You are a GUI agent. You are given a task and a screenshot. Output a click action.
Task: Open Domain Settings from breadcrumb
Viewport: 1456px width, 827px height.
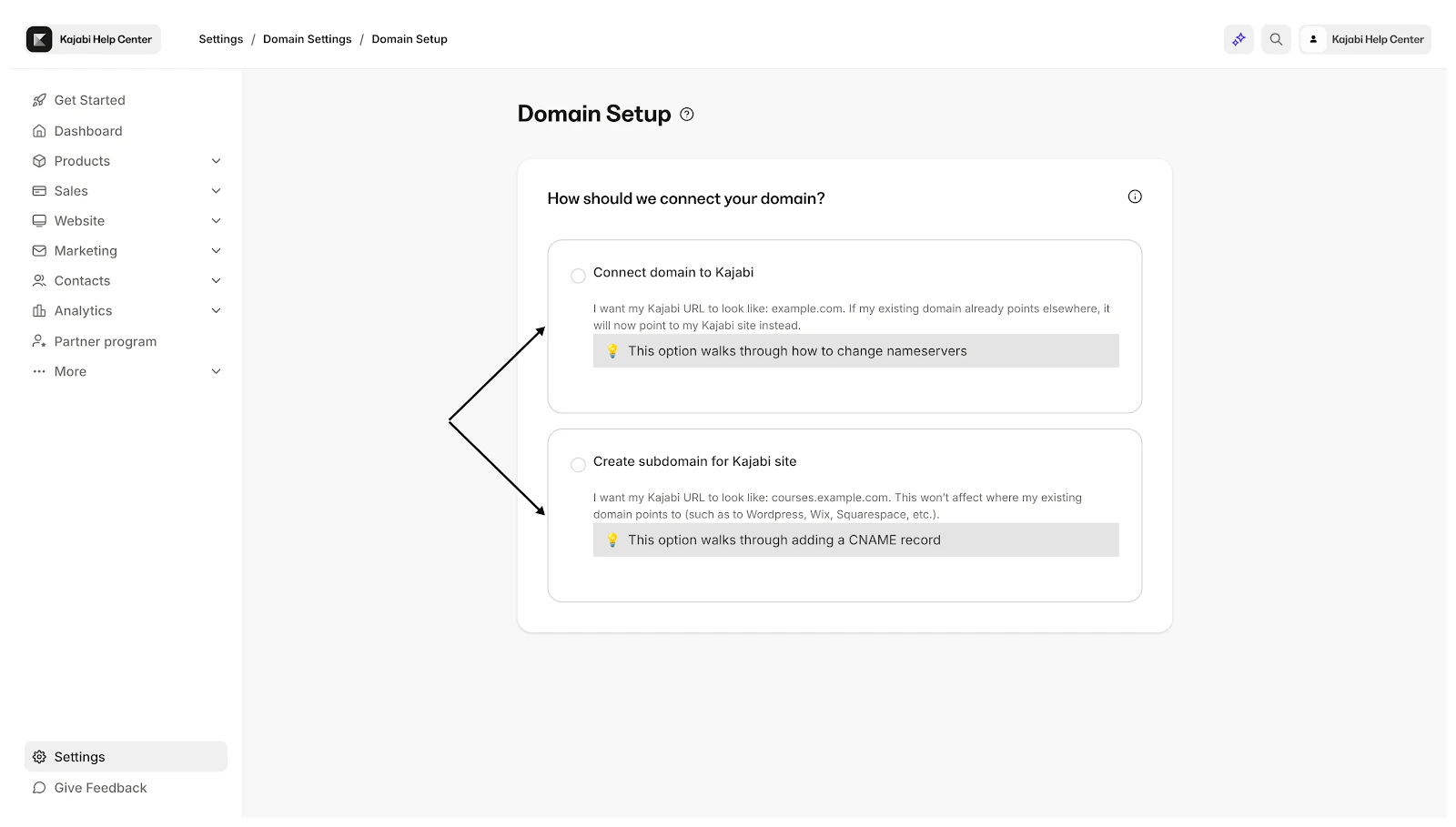pyautogui.click(x=307, y=39)
